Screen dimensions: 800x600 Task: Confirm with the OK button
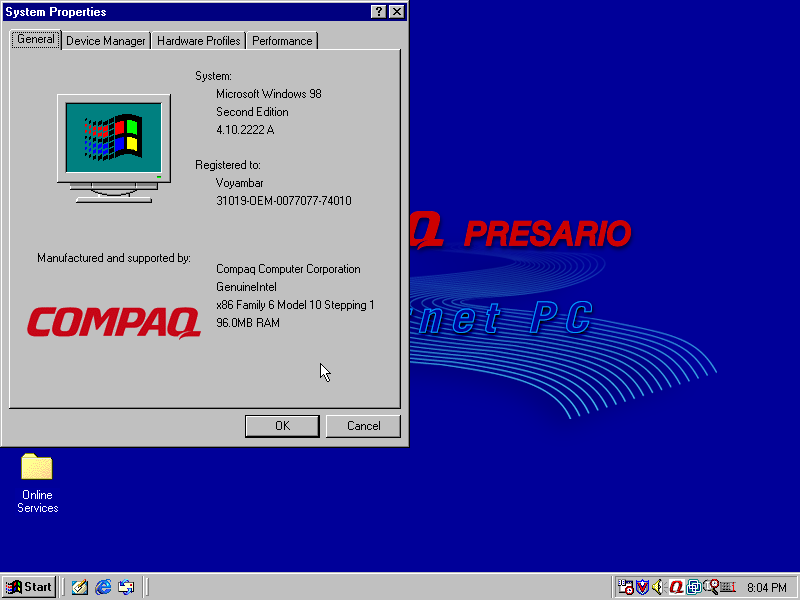coord(282,426)
